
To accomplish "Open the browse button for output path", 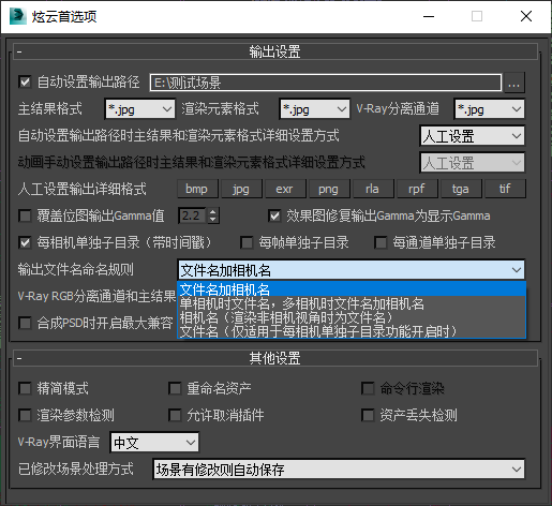I will pyautogui.click(x=514, y=83).
